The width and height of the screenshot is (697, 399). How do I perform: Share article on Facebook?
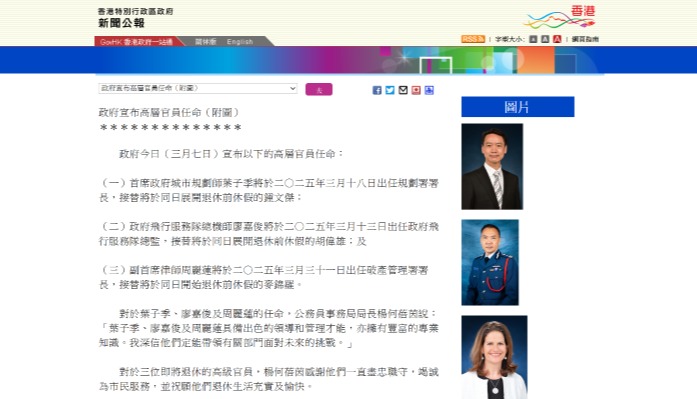pyautogui.click(x=377, y=90)
